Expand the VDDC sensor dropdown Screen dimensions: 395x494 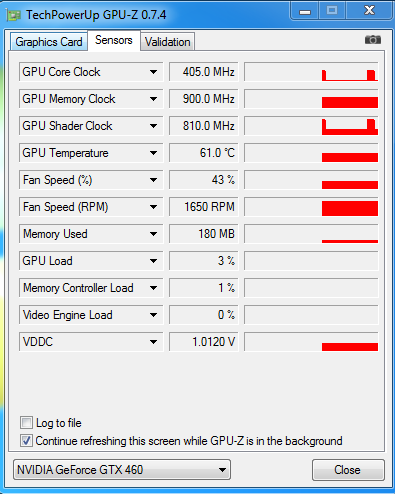point(153,342)
